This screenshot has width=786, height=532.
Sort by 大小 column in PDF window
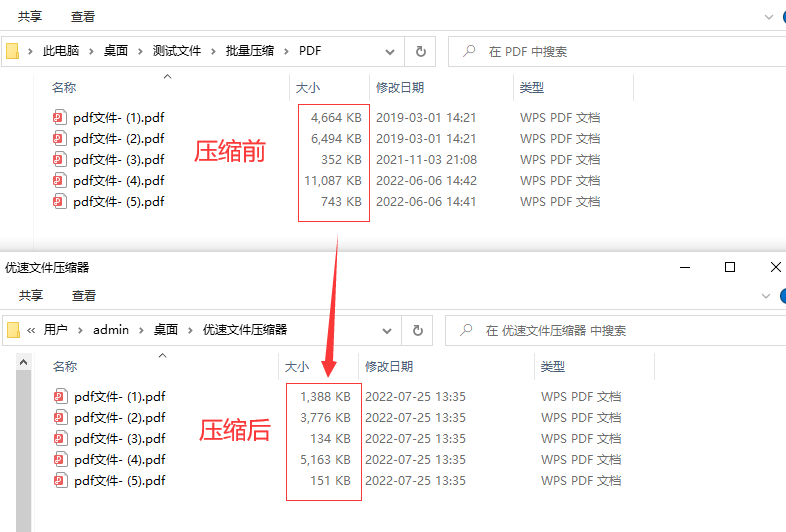pyautogui.click(x=308, y=88)
